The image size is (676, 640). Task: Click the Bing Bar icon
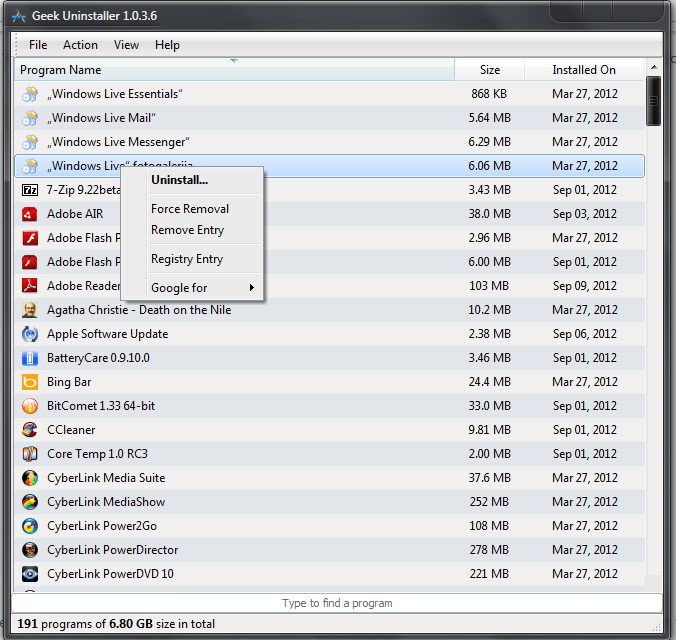(30, 382)
